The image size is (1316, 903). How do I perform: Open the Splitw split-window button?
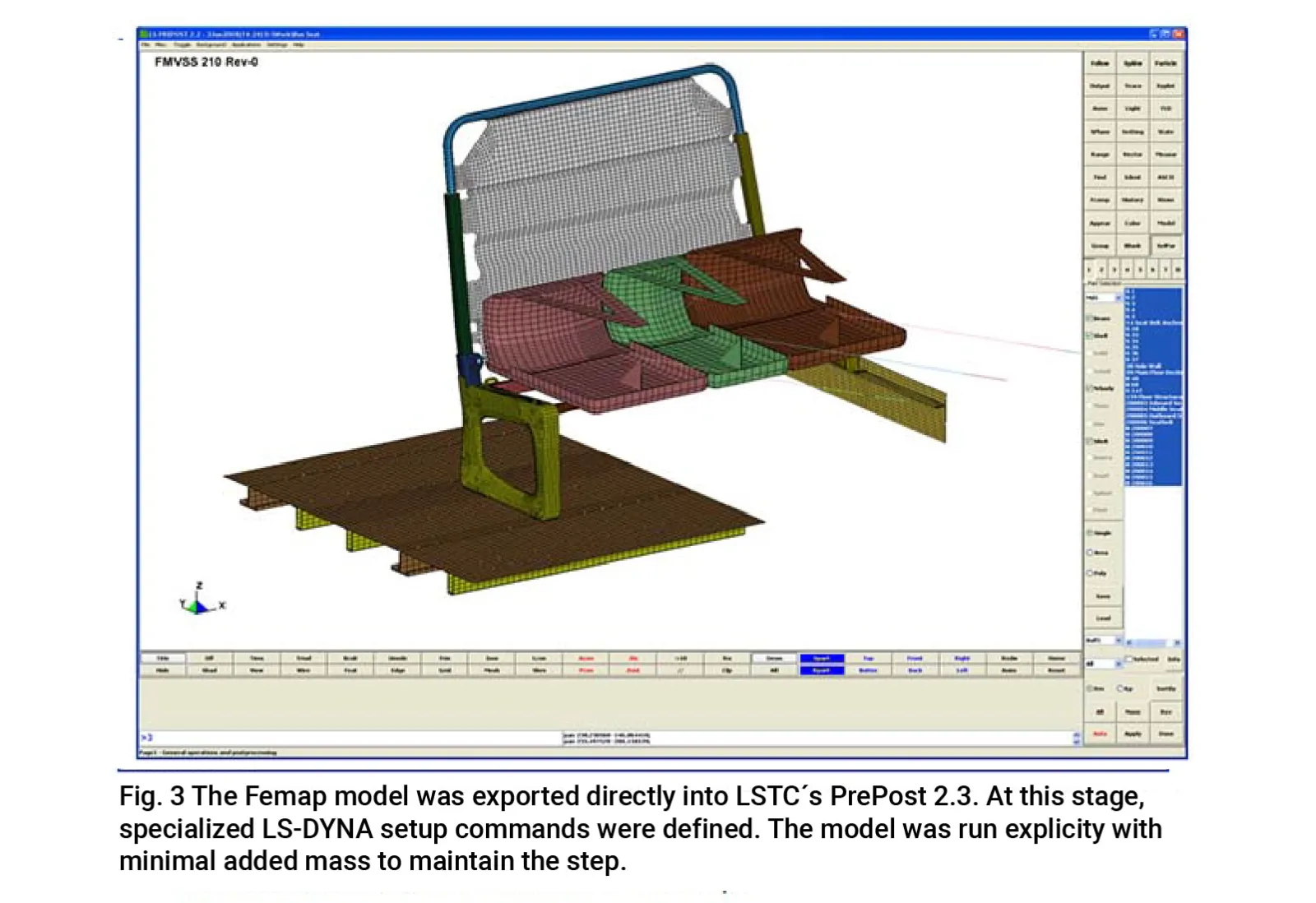[x=1133, y=63]
